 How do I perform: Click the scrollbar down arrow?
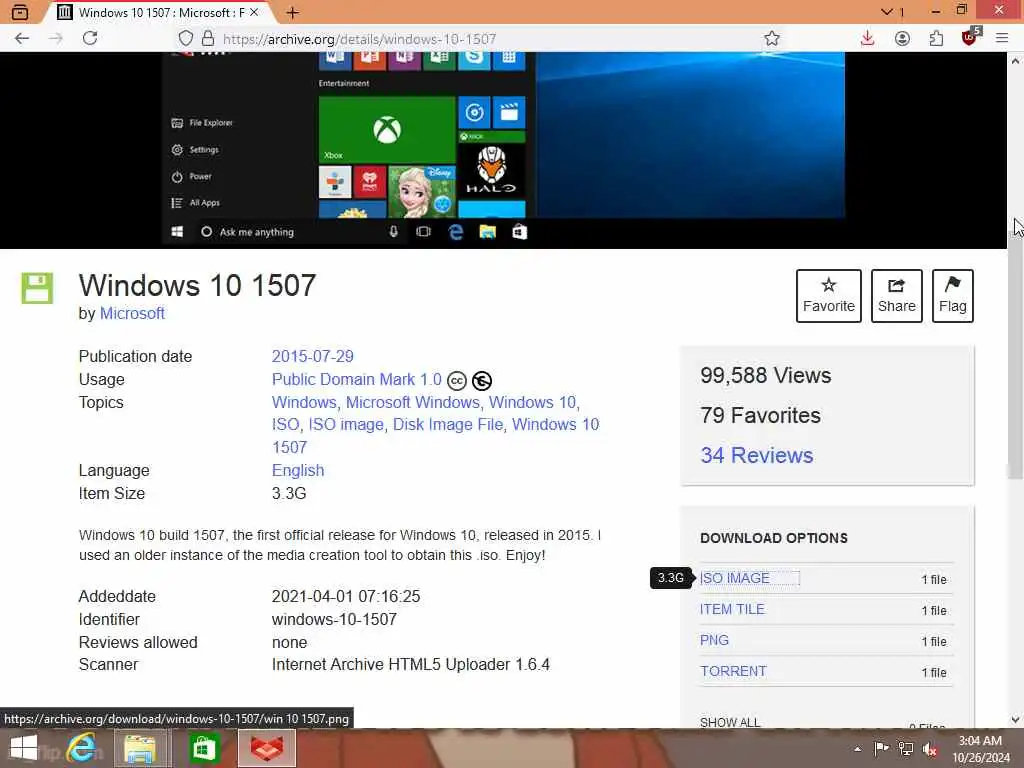[1015, 720]
